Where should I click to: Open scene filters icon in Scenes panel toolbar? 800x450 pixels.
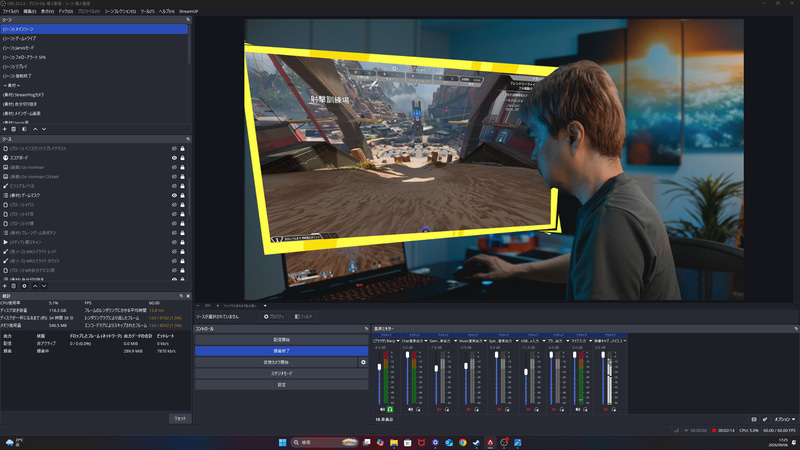[x=24, y=129]
